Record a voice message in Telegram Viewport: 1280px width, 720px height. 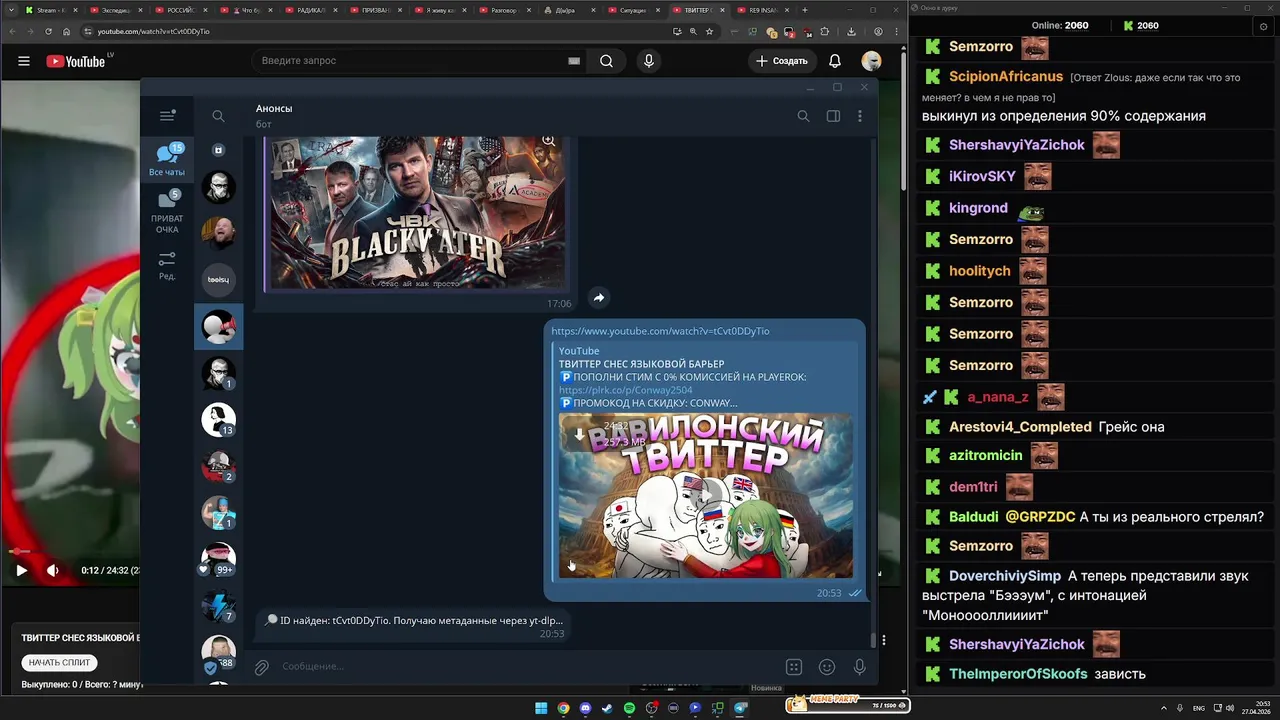click(859, 667)
